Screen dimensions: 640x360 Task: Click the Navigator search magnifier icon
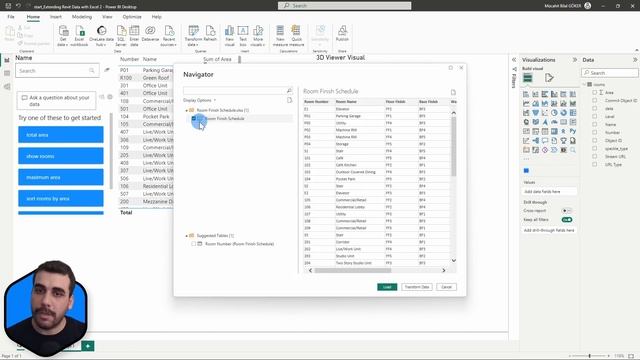click(x=289, y=90)
